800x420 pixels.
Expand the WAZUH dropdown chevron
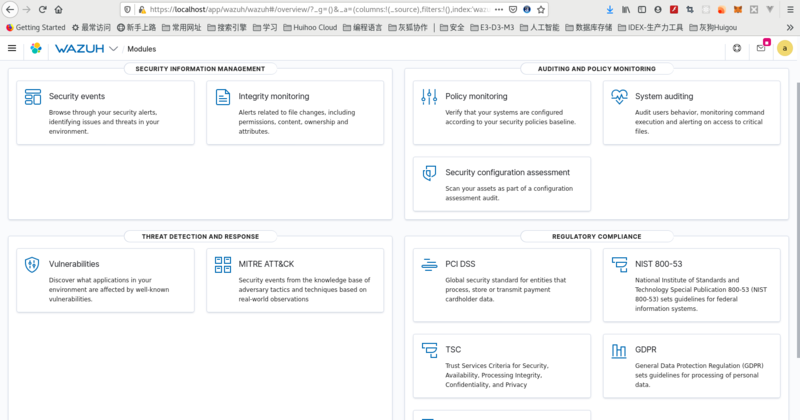(x=113, y=48)
